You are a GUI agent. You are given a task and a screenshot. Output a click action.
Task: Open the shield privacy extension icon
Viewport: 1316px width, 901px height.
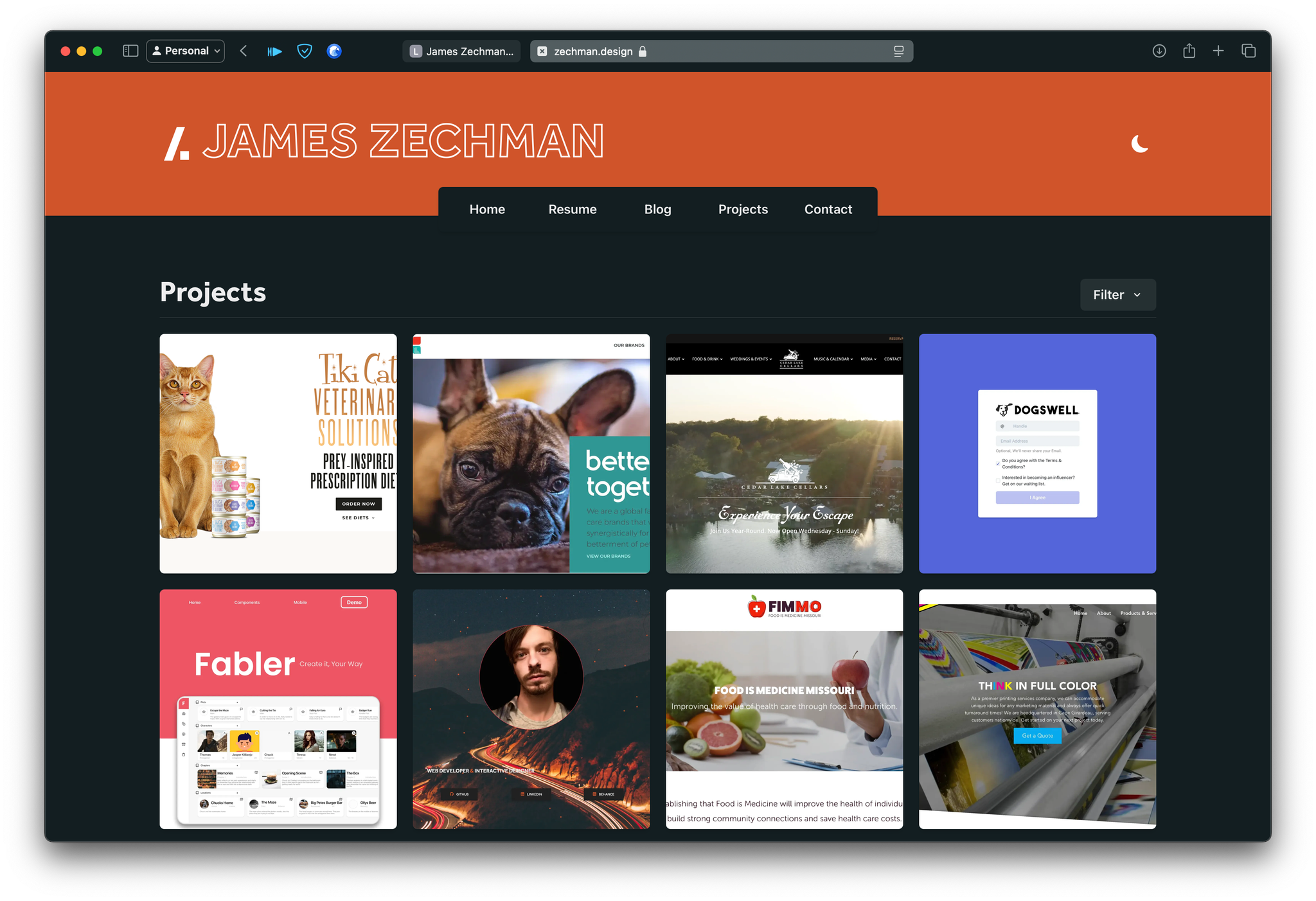click(305, 51)
